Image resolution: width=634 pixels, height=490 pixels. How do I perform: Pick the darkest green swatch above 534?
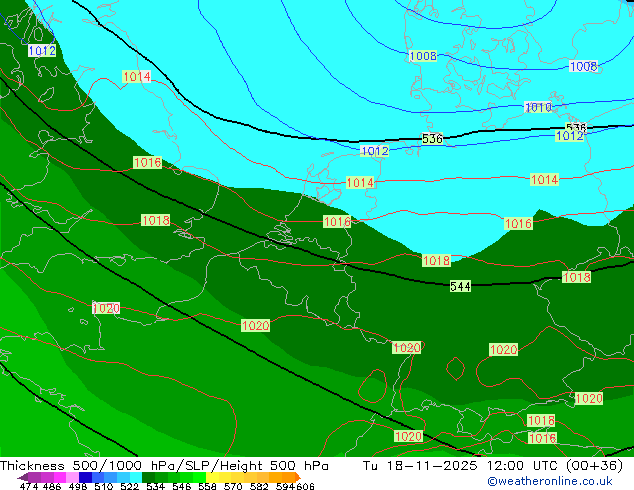[x=148, y=477]
